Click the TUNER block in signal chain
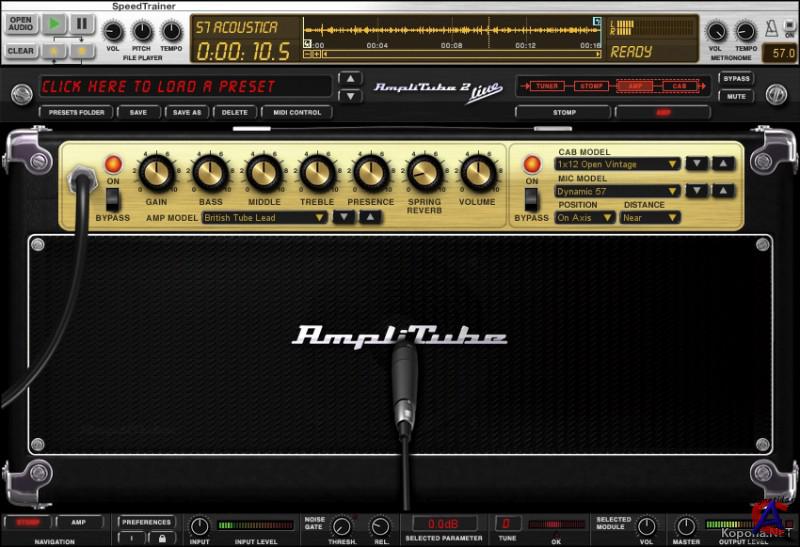Image resolution: width=800 pixels, height=547 pixels. pos(547,87)
